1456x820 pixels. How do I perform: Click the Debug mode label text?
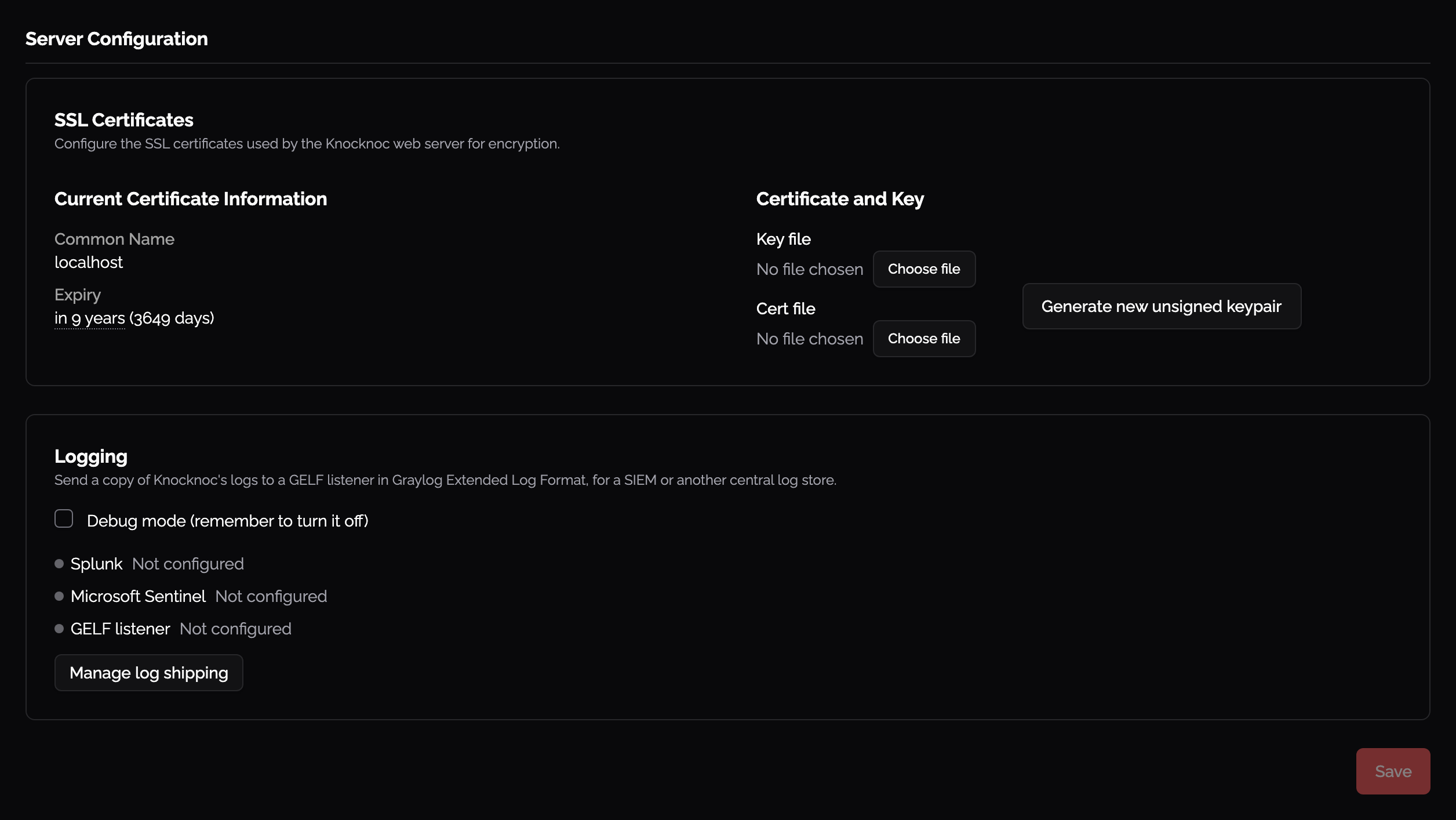coord(228,521)
